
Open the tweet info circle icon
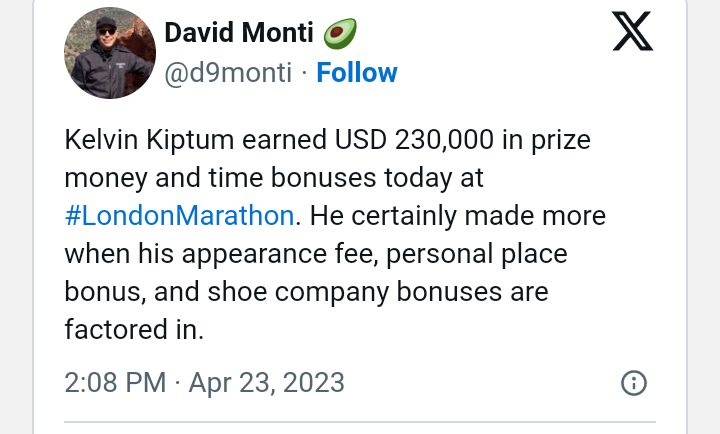point(634,383)
